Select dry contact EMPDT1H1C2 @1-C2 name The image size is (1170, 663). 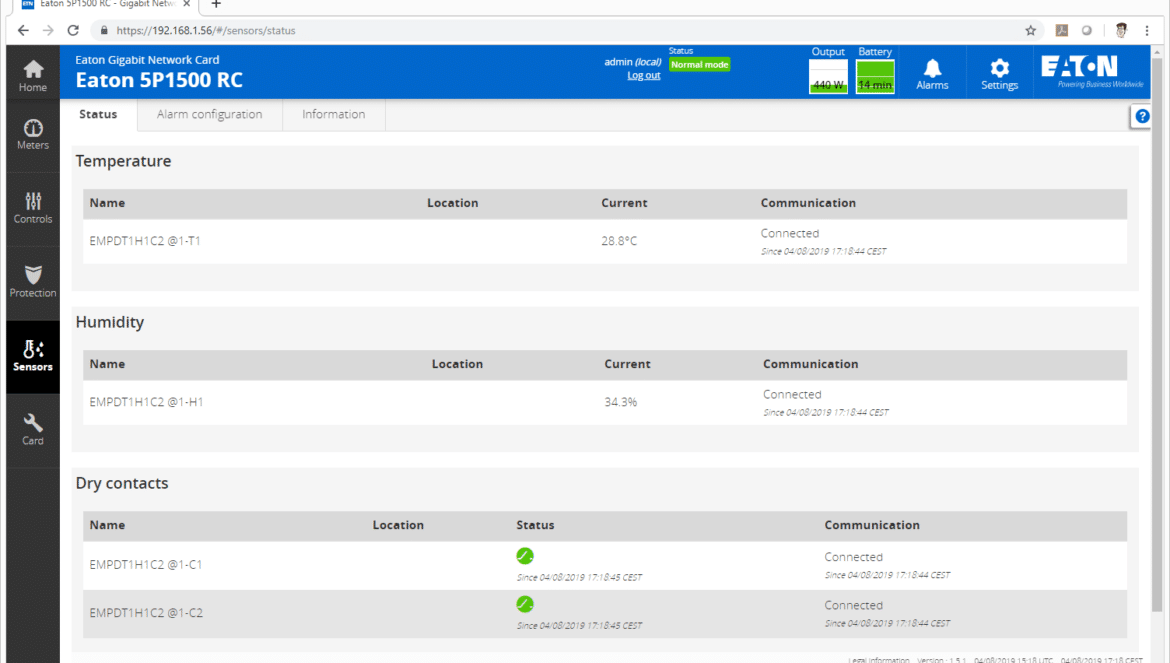[146, 613]
